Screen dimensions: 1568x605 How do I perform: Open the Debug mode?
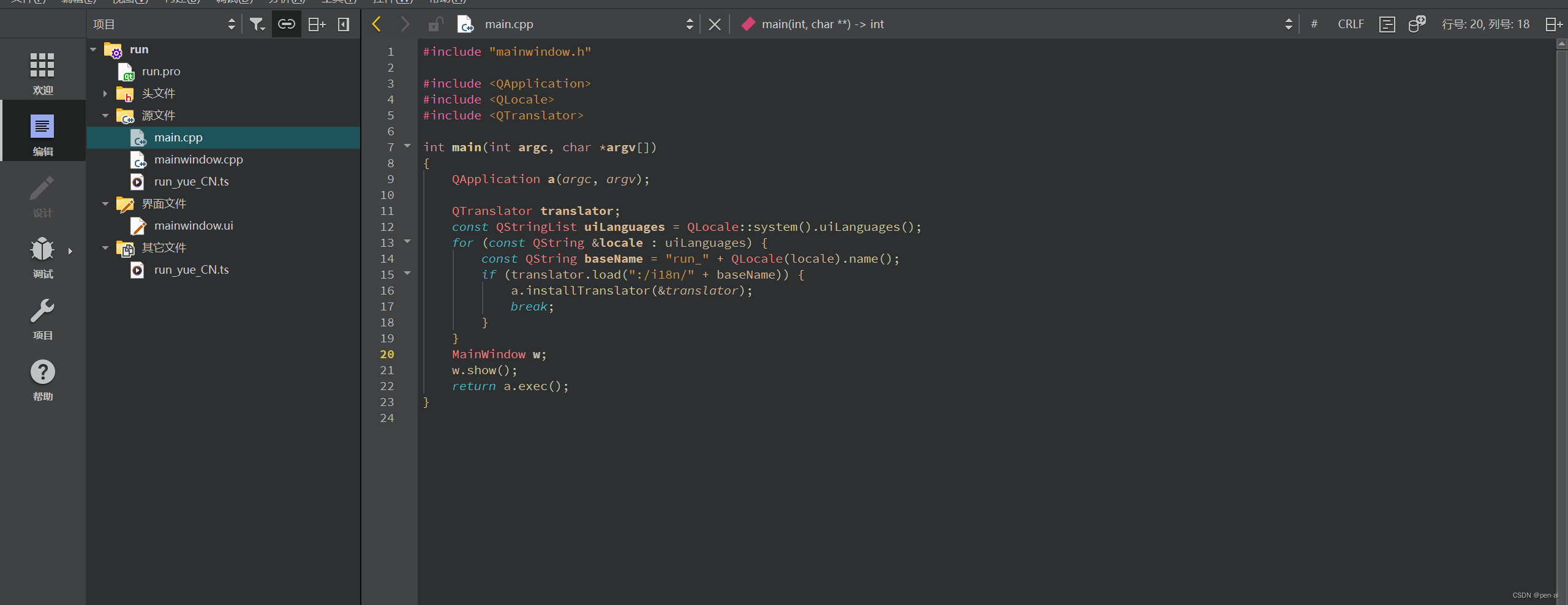[x=42, y=257]
